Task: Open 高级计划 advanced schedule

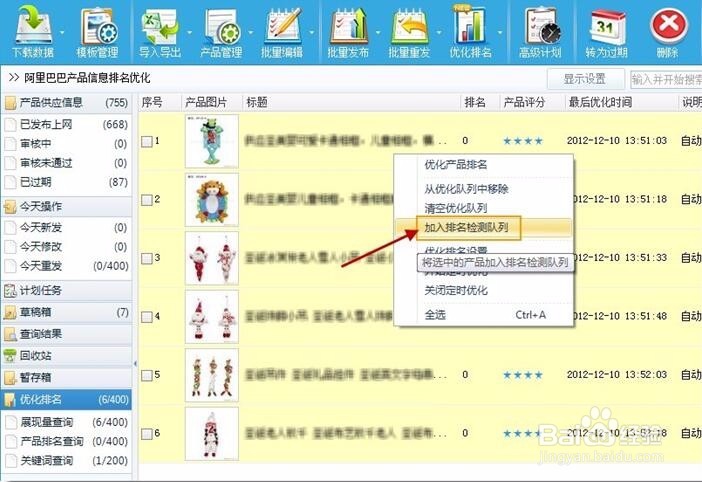Action: tap(541, 31)
